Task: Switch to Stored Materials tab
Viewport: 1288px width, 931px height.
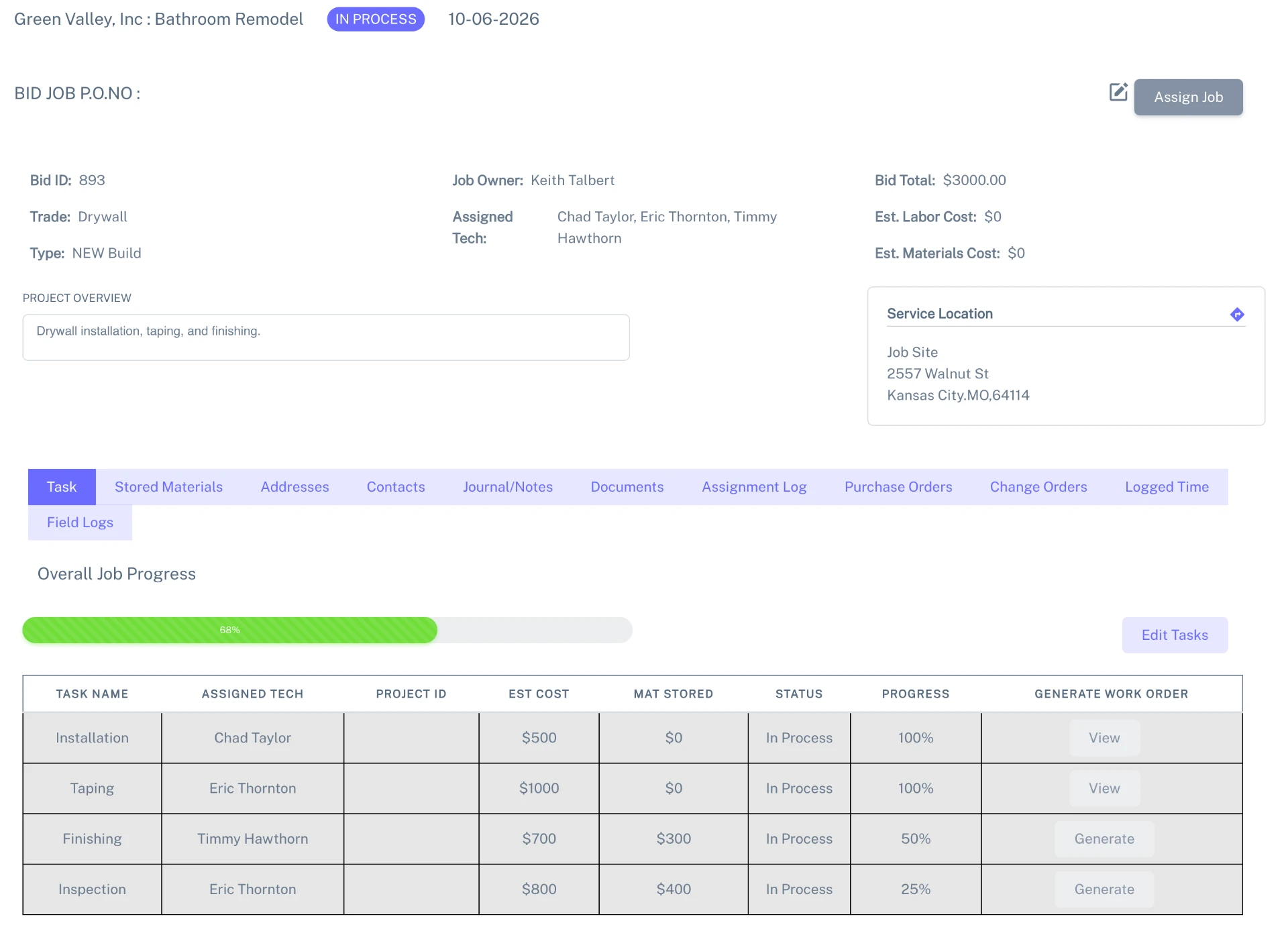Action: click(168, 487)
